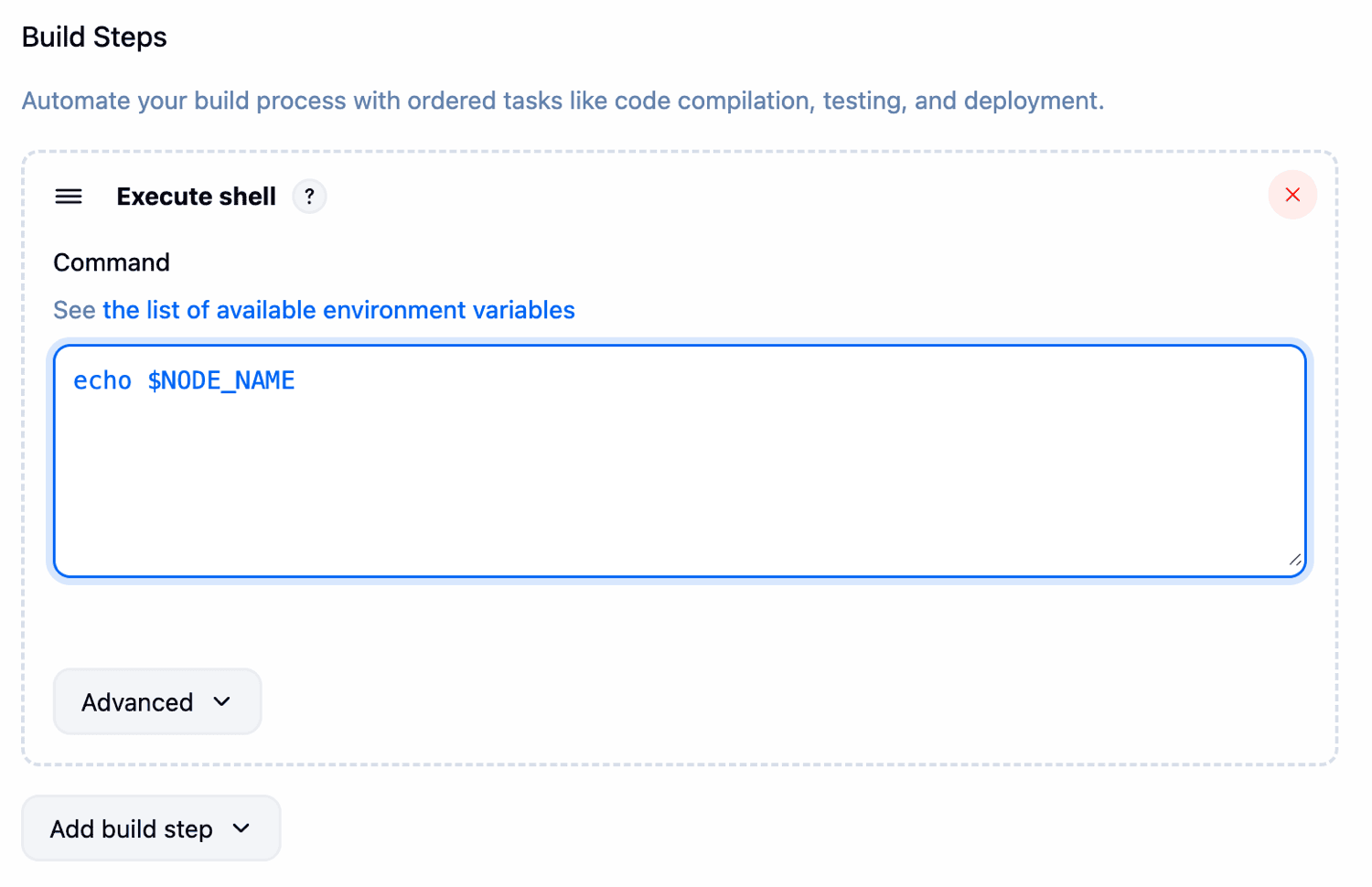Click the word Advanced on its button
The image size is (1372, 887).
[x=137, y=702]
